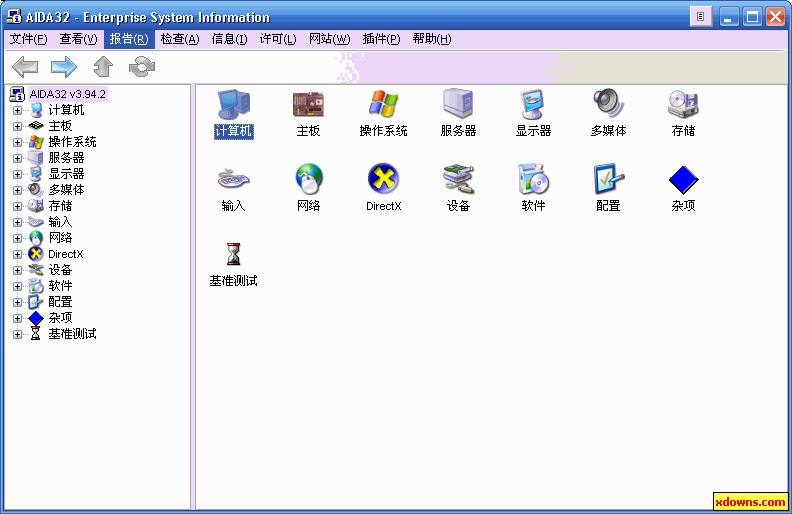The height and width of the screenshot is (514, 792).
Task: Expand the 存储 tree node
Action: coord(17,206)
